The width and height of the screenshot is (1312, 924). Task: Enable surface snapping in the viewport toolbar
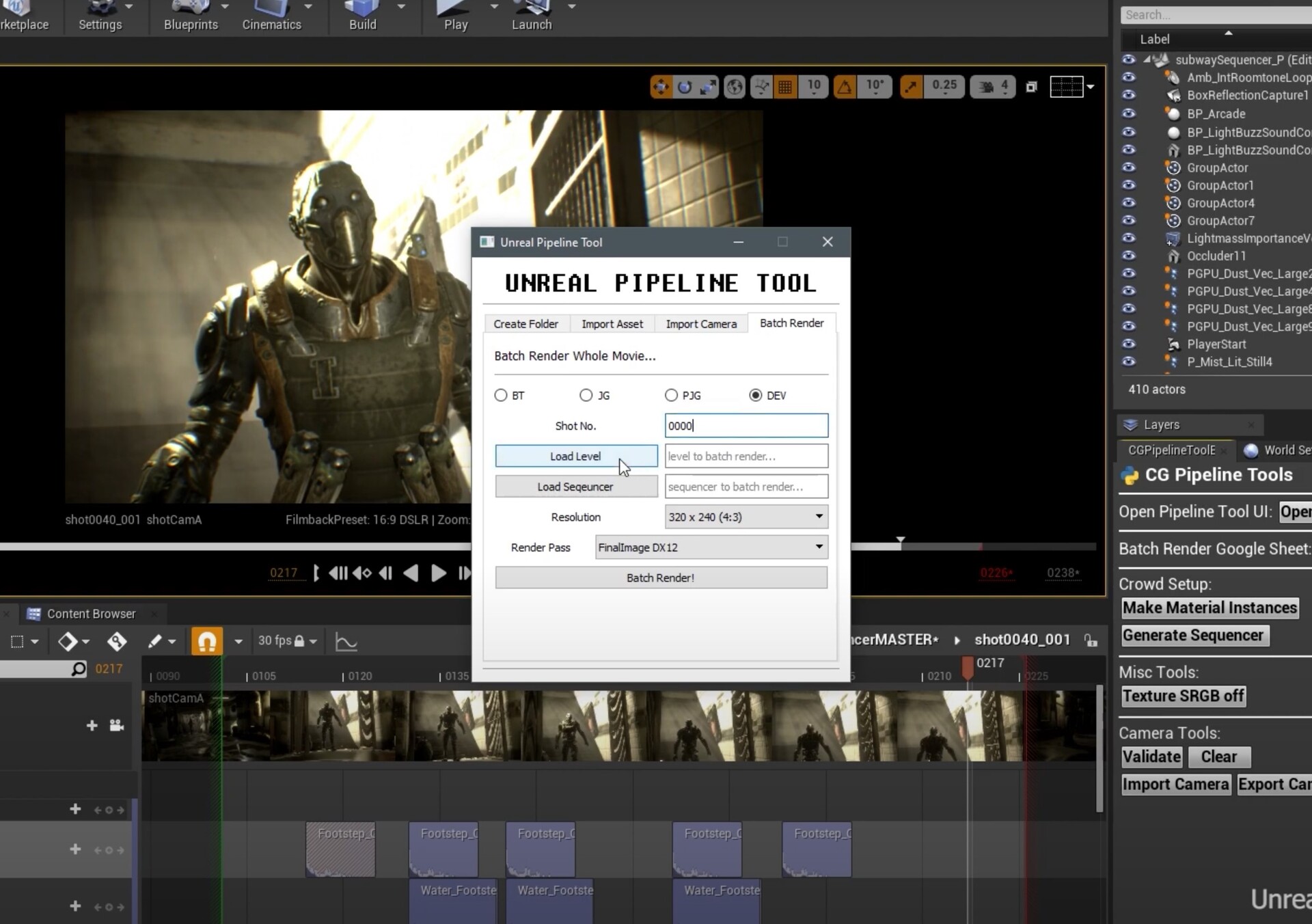point(761,87)
